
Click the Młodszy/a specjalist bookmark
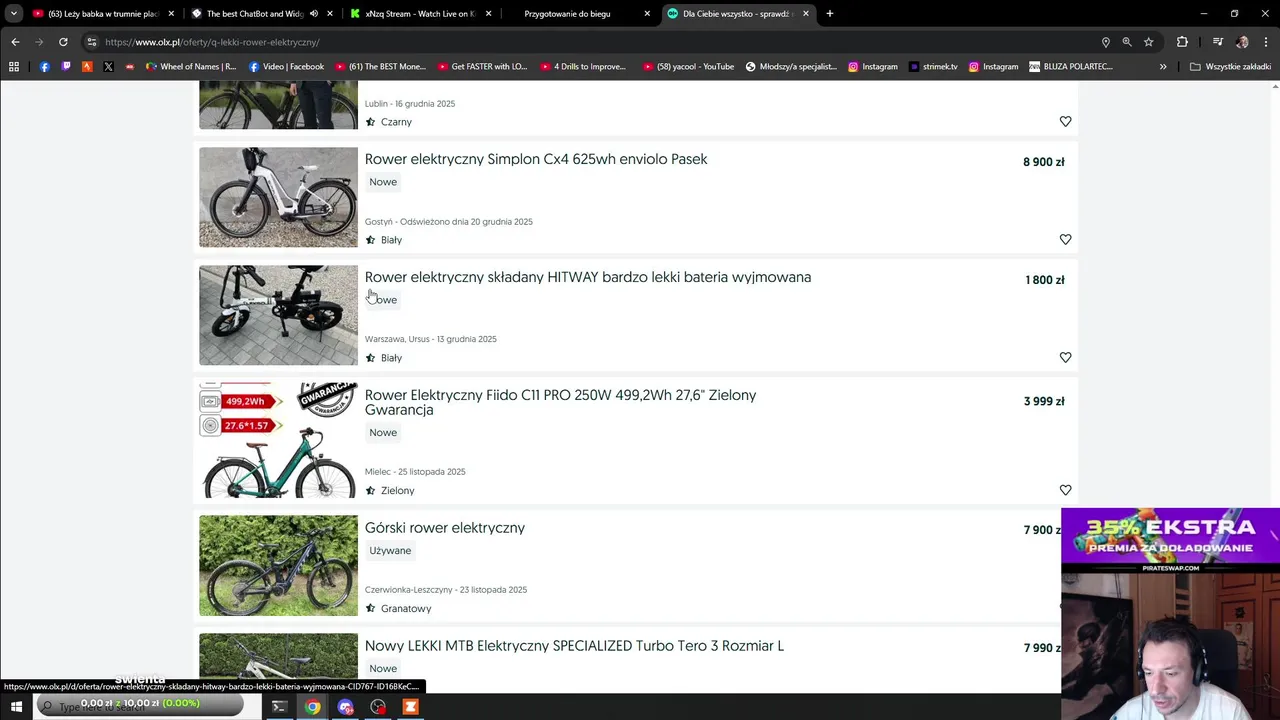[x=791, y=67]
